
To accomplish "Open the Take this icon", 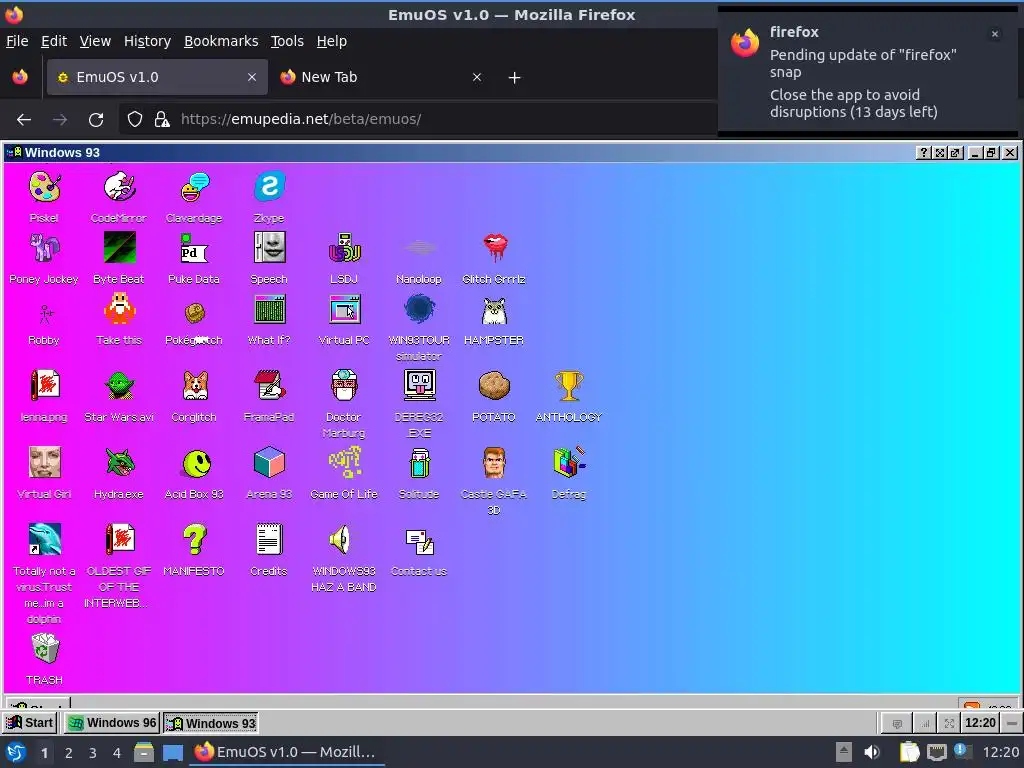I will [119, 310].
